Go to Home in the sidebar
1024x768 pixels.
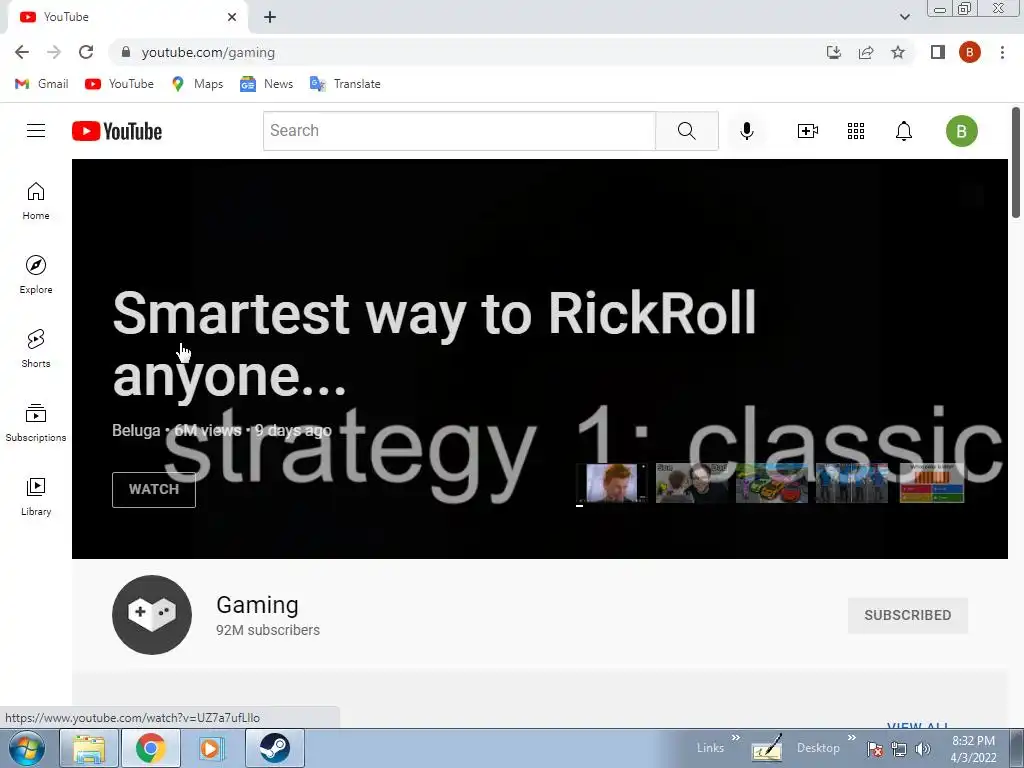(x=36, y=201)
